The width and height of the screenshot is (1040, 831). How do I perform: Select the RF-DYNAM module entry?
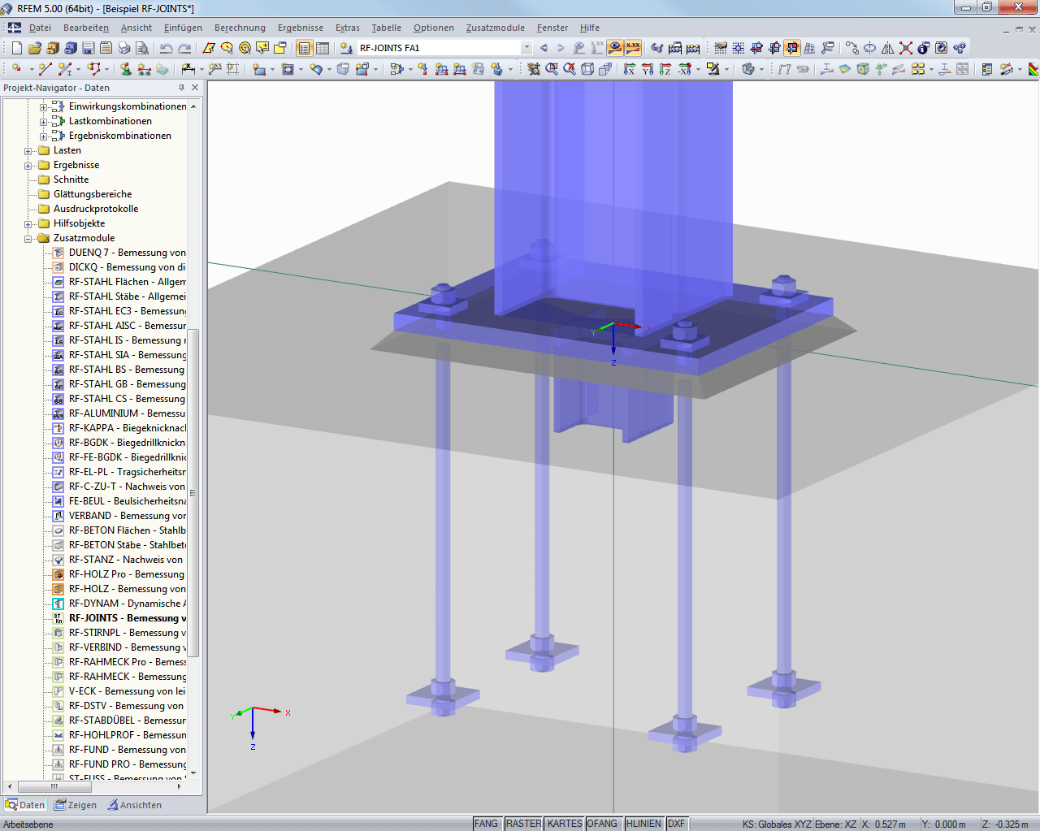pos(127,603)
